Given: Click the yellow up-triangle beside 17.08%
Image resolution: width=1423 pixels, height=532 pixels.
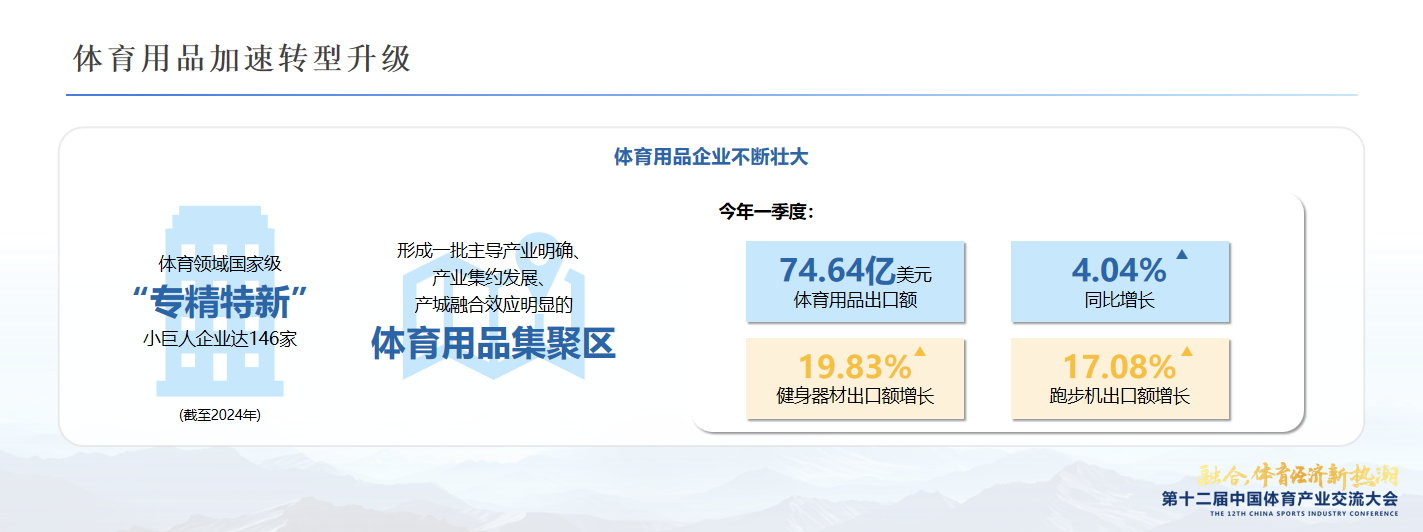Looking at the screenshot, I should coord(1187,351).
